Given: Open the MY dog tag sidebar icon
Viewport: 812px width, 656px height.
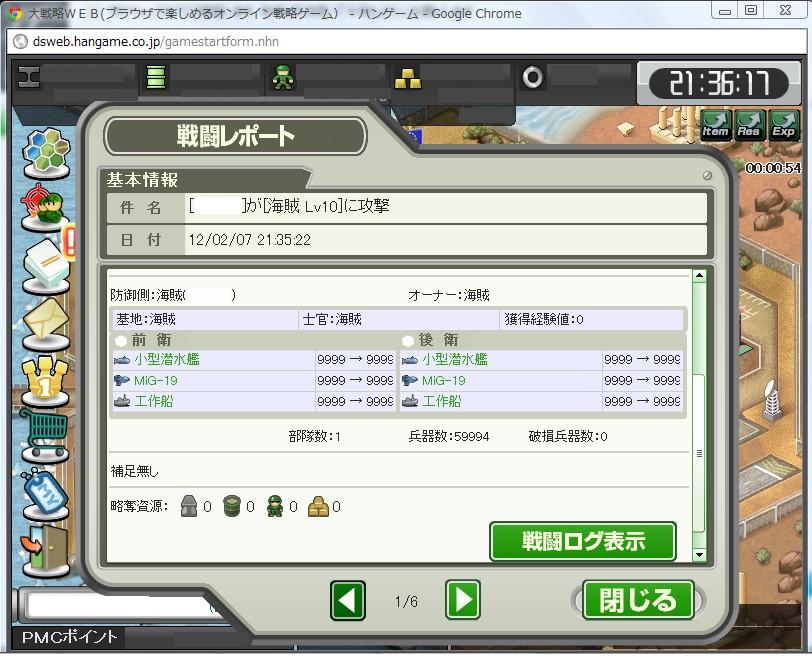Looking at the screenshot, I should [x=46, y=494].
